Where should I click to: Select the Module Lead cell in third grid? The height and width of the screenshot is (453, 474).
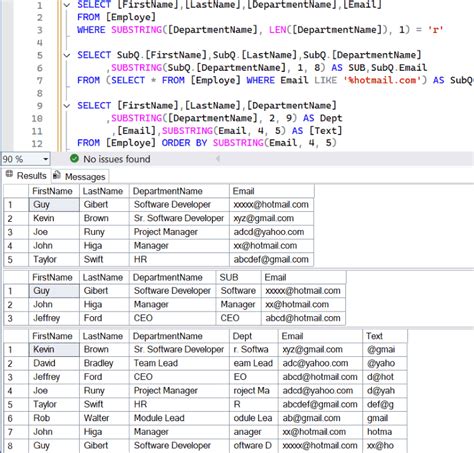(179, 418)
